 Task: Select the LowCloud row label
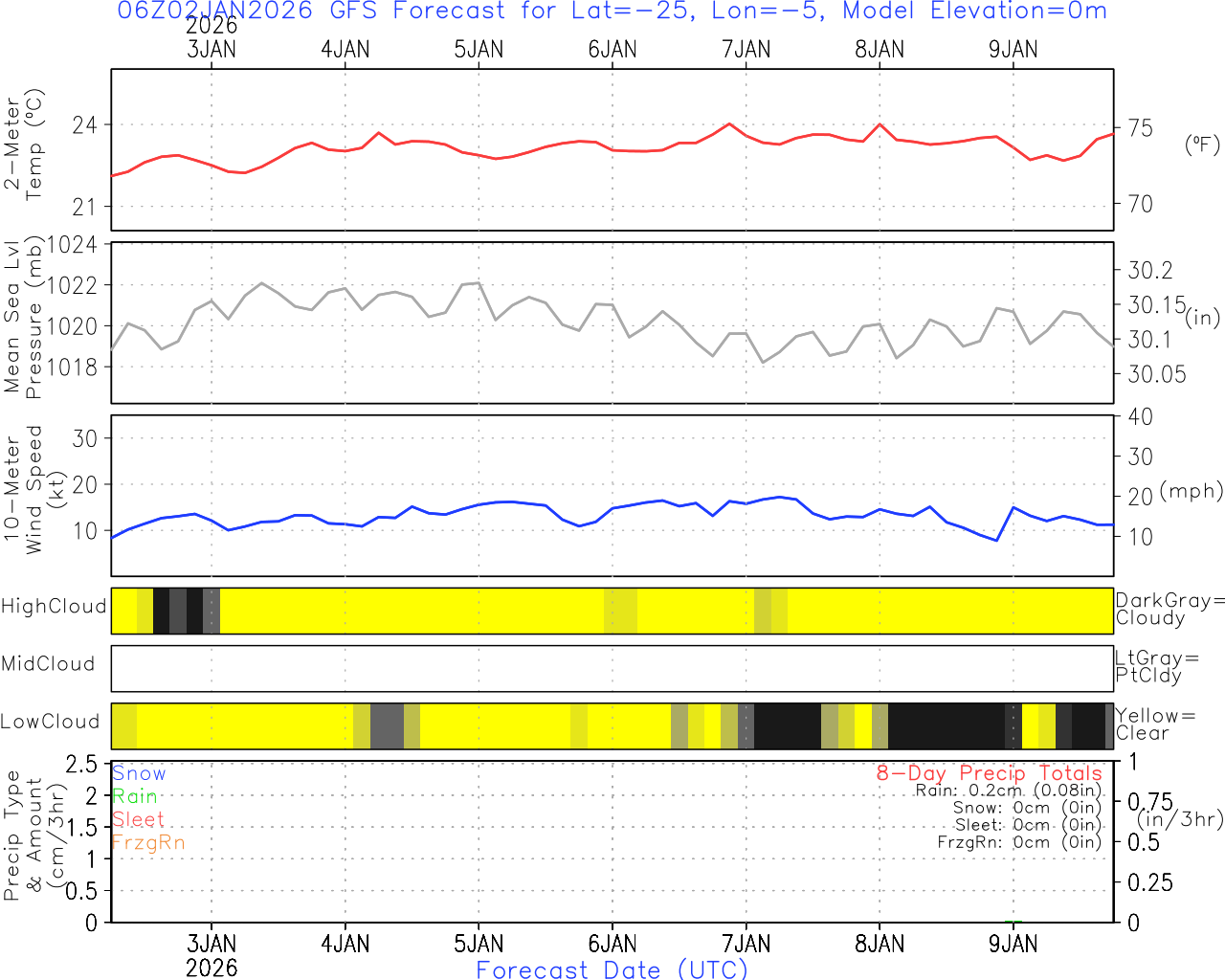[x=50, y=723]
